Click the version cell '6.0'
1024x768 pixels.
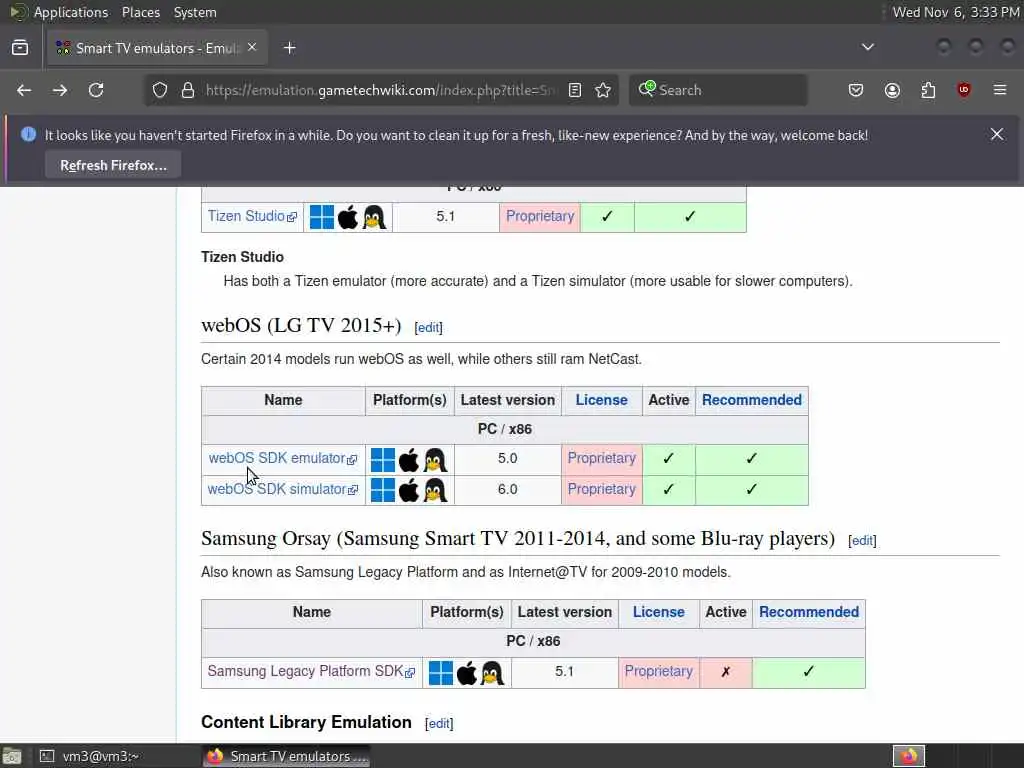(507, 490)
